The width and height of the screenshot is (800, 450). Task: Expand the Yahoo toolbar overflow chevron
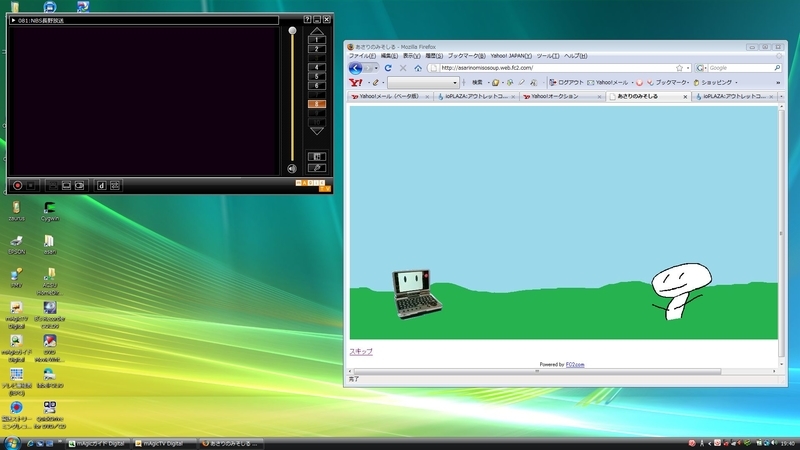point(778,83)
